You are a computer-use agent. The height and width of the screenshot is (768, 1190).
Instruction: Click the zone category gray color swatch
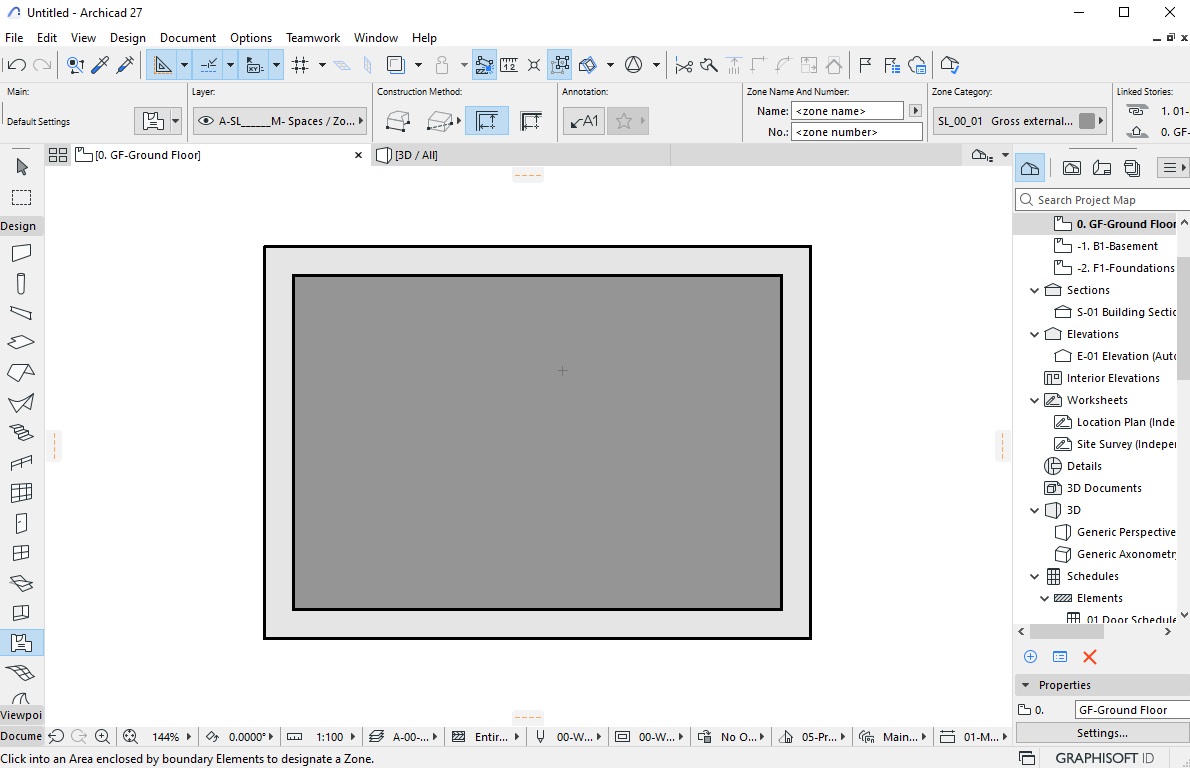click(x=1087, y=121)
